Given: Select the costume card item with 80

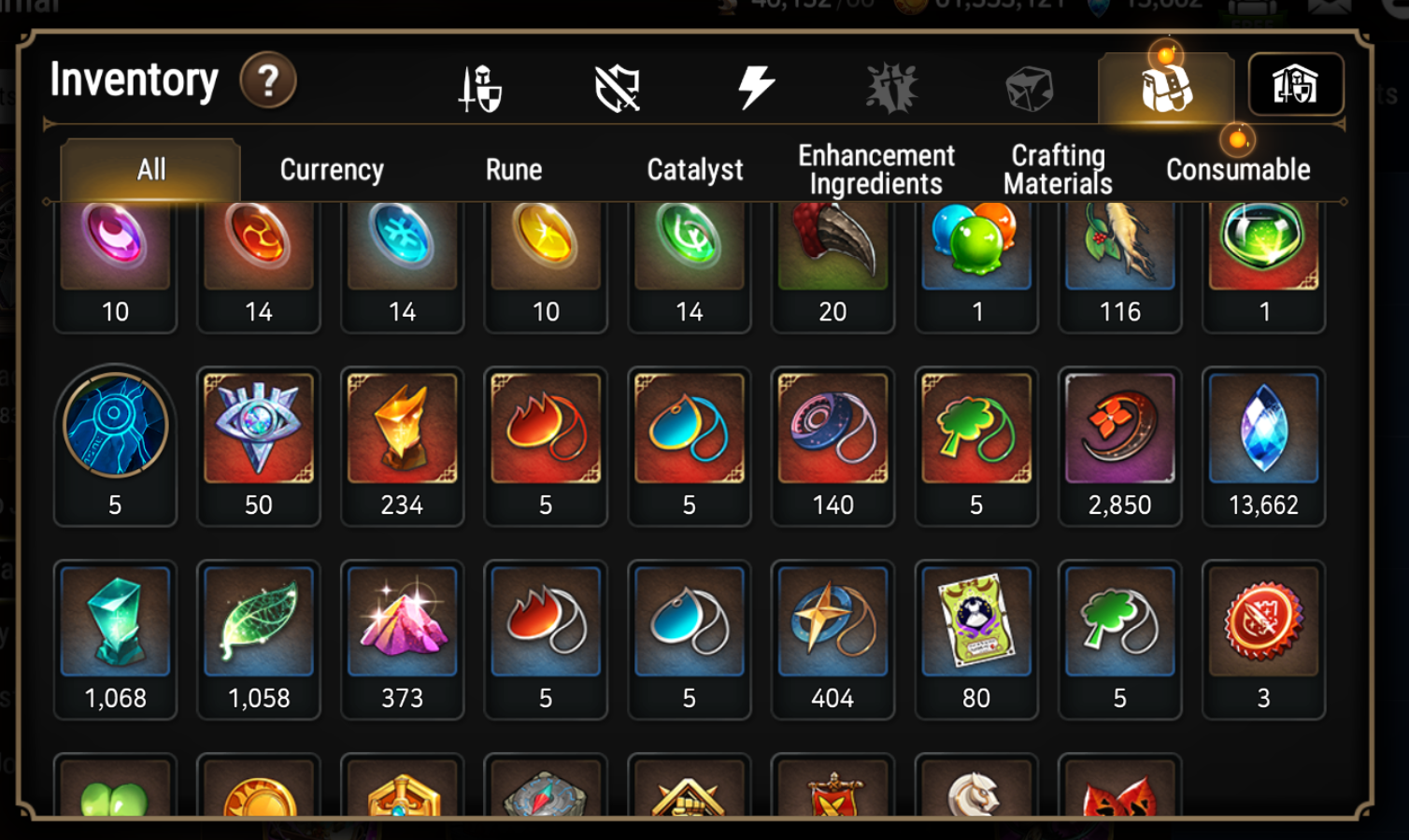Looking at the screenshot, I should pos(976,640).
